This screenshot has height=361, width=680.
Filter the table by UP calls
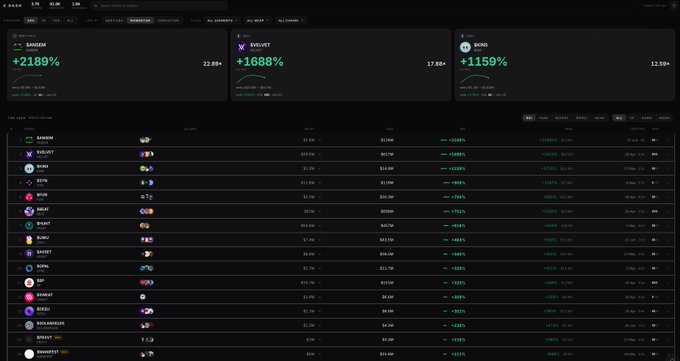tap(631, 118)
